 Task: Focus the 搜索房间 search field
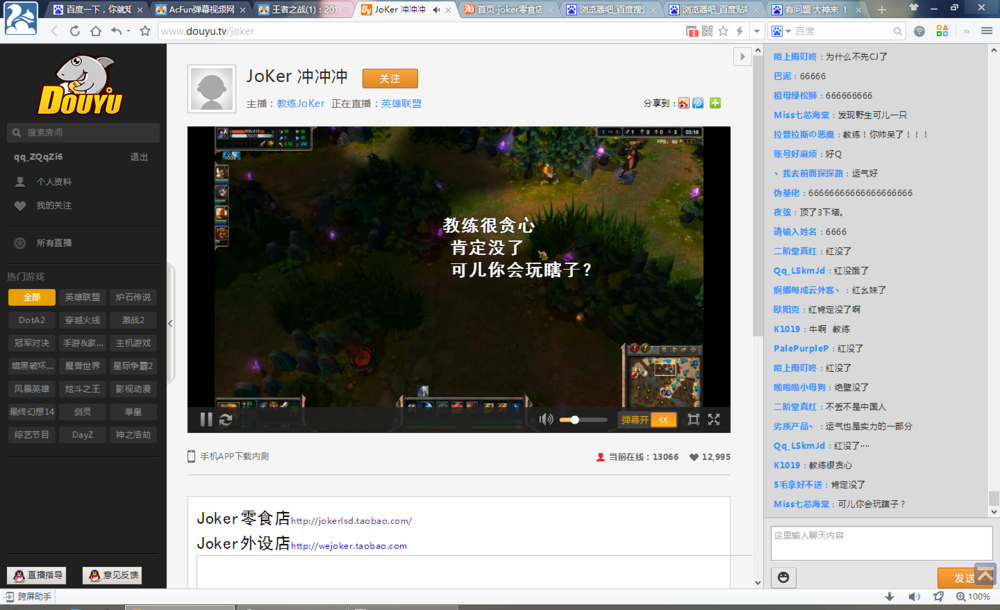pos(83,133)
